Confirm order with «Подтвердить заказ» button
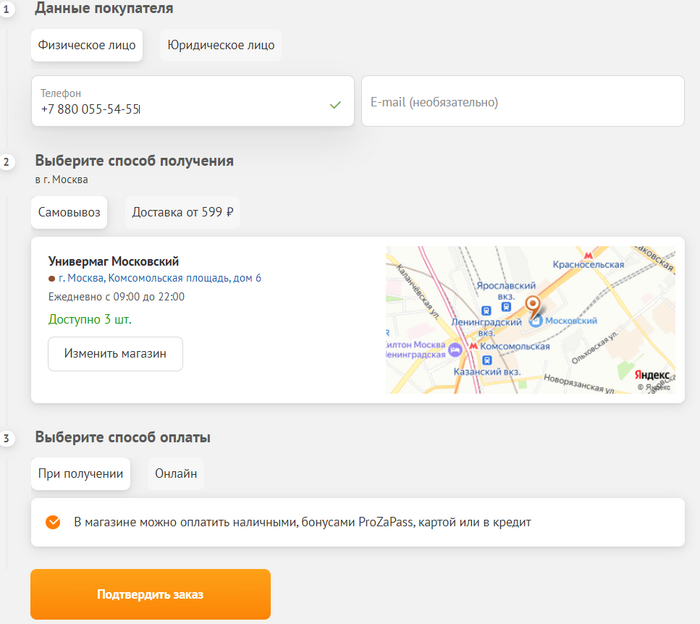Image resolution: width=700 pixels, height=624 pixels. coord(150,595)
